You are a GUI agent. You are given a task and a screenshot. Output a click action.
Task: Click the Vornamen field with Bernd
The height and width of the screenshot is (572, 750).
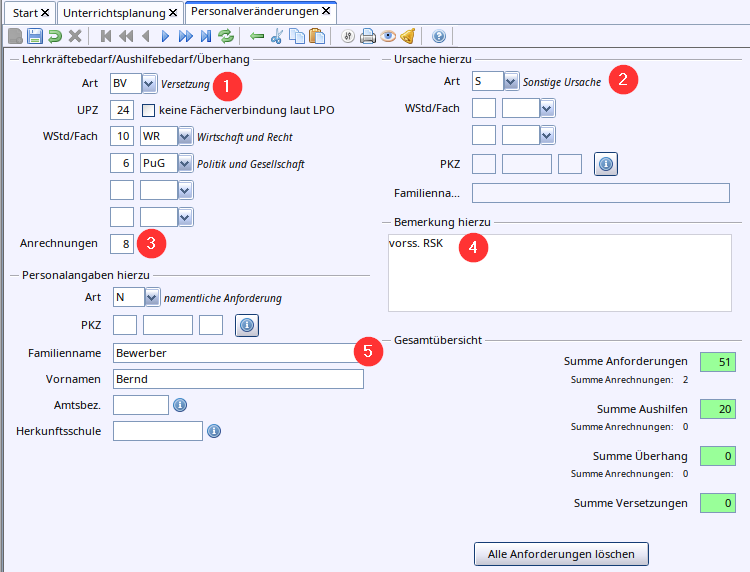pos(238,379)
